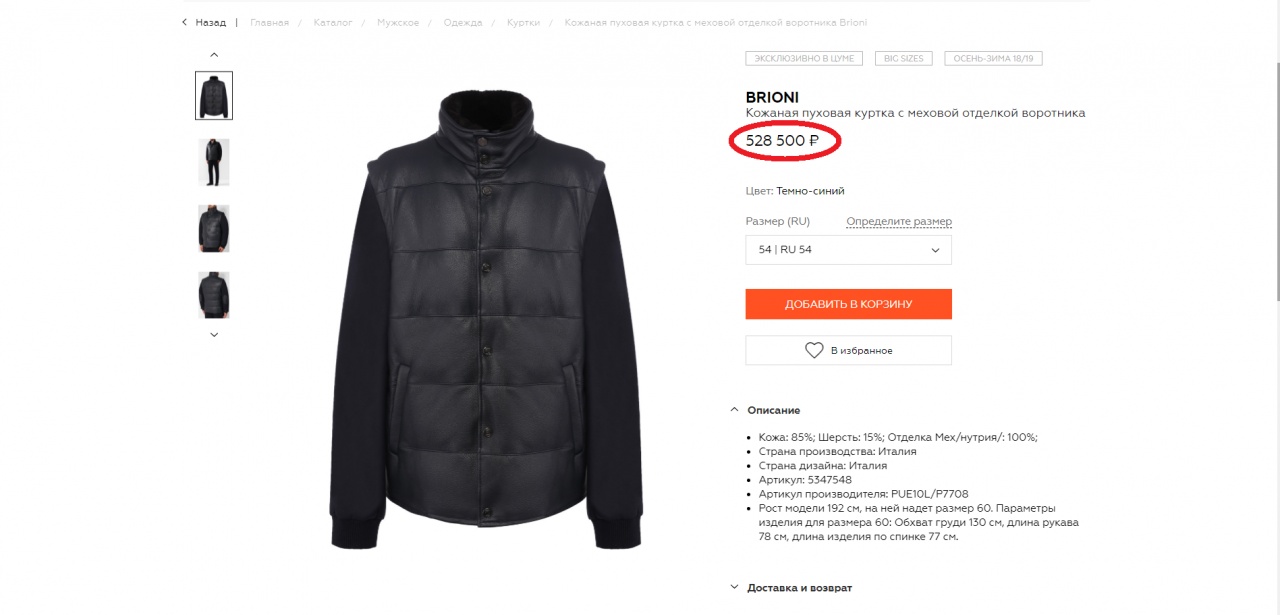Click the Big Sizes tag

point(903,58)
